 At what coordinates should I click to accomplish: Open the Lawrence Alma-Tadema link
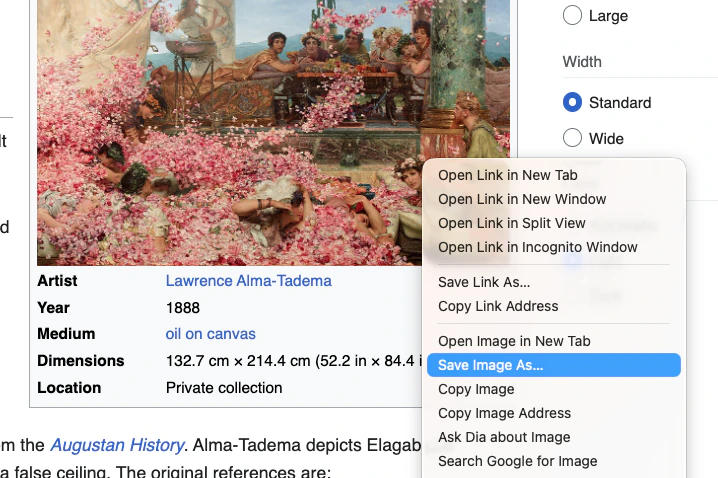point(249,281)
